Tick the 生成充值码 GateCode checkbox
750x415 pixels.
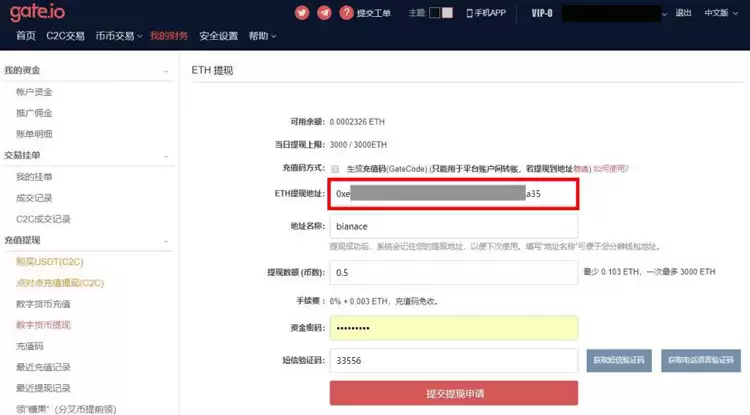pyautogui.click(x=335, y=169)
